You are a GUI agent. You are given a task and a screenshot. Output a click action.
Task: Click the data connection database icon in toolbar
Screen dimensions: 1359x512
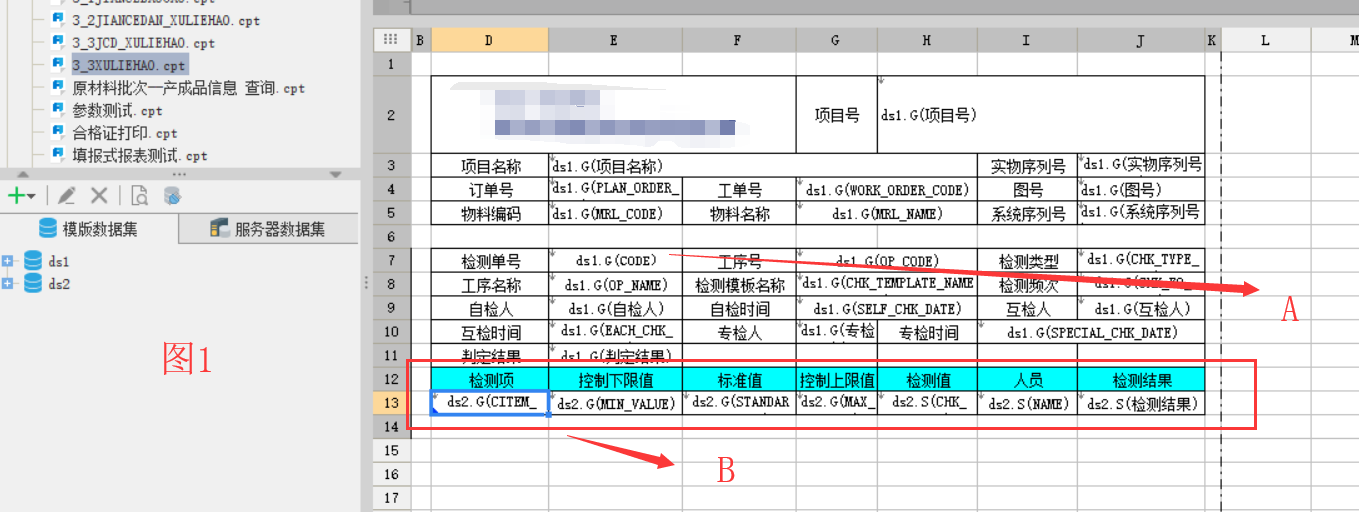pos(173,196)
